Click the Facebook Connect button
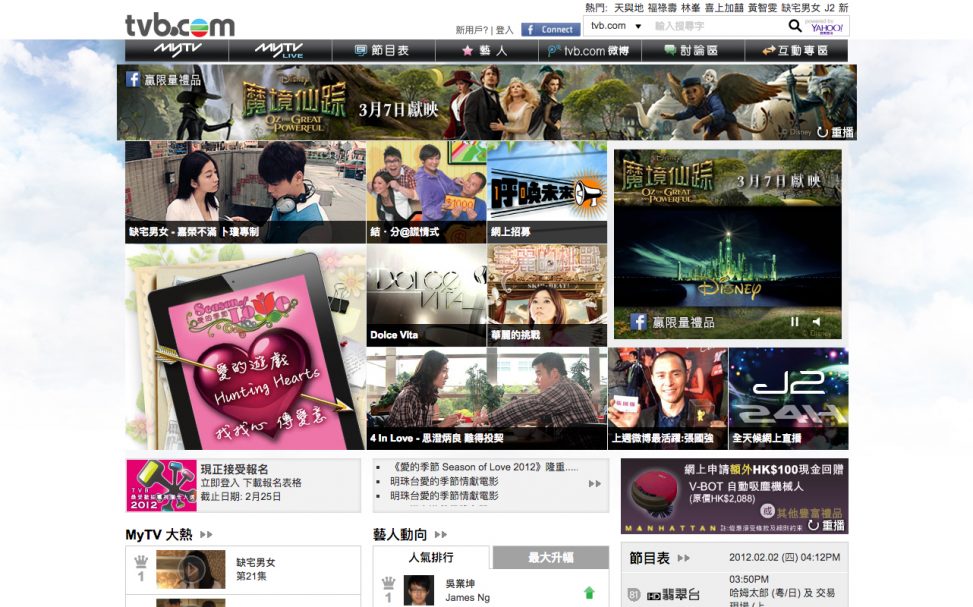973x607 pixels. click(x=550, y=29)
